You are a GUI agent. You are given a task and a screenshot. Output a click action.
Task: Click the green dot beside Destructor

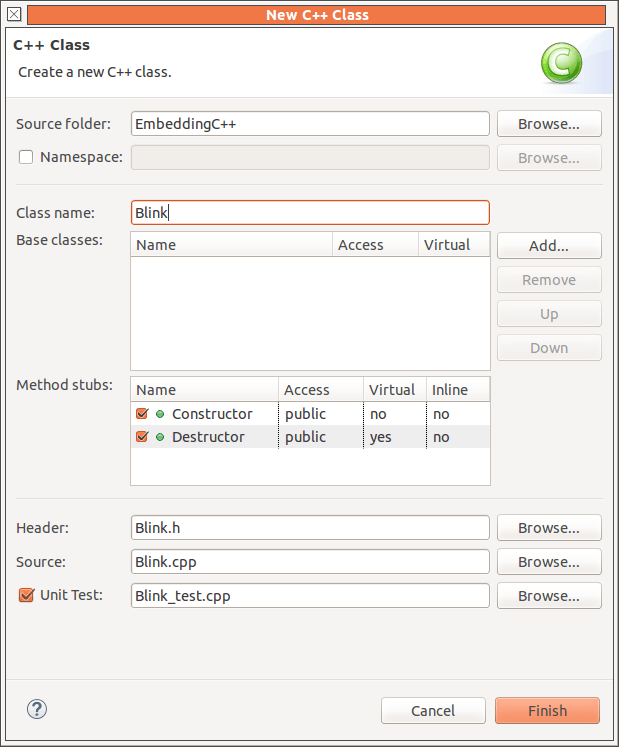point(160,437)
